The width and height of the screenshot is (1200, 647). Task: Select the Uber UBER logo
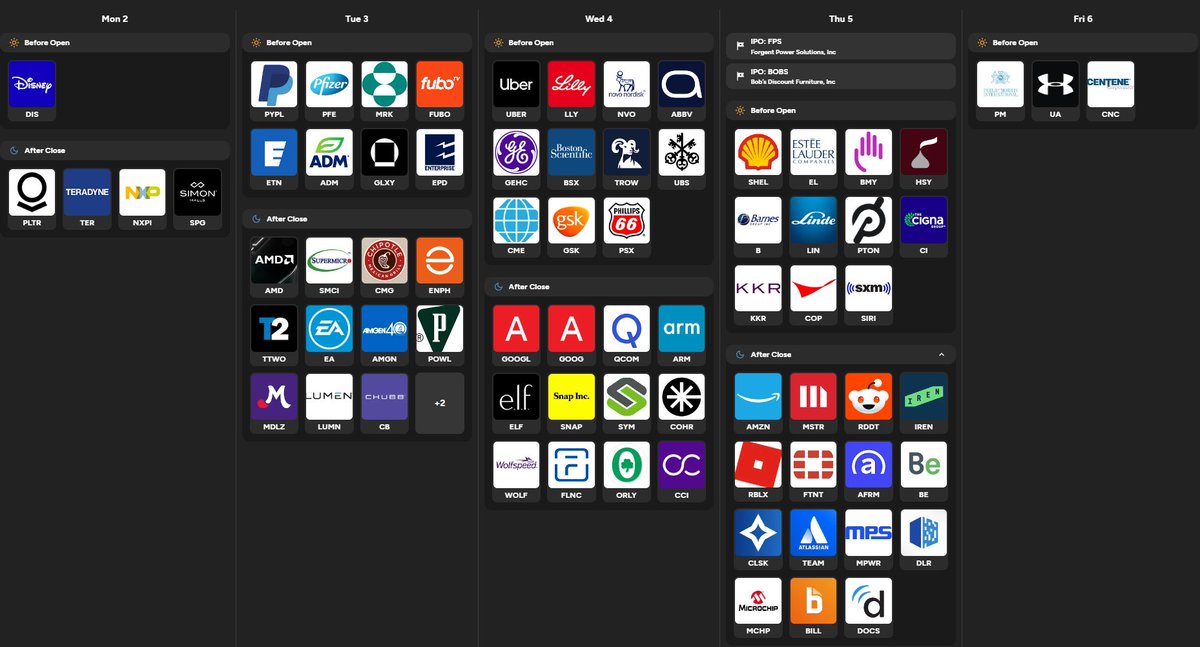tap(517, 84)
